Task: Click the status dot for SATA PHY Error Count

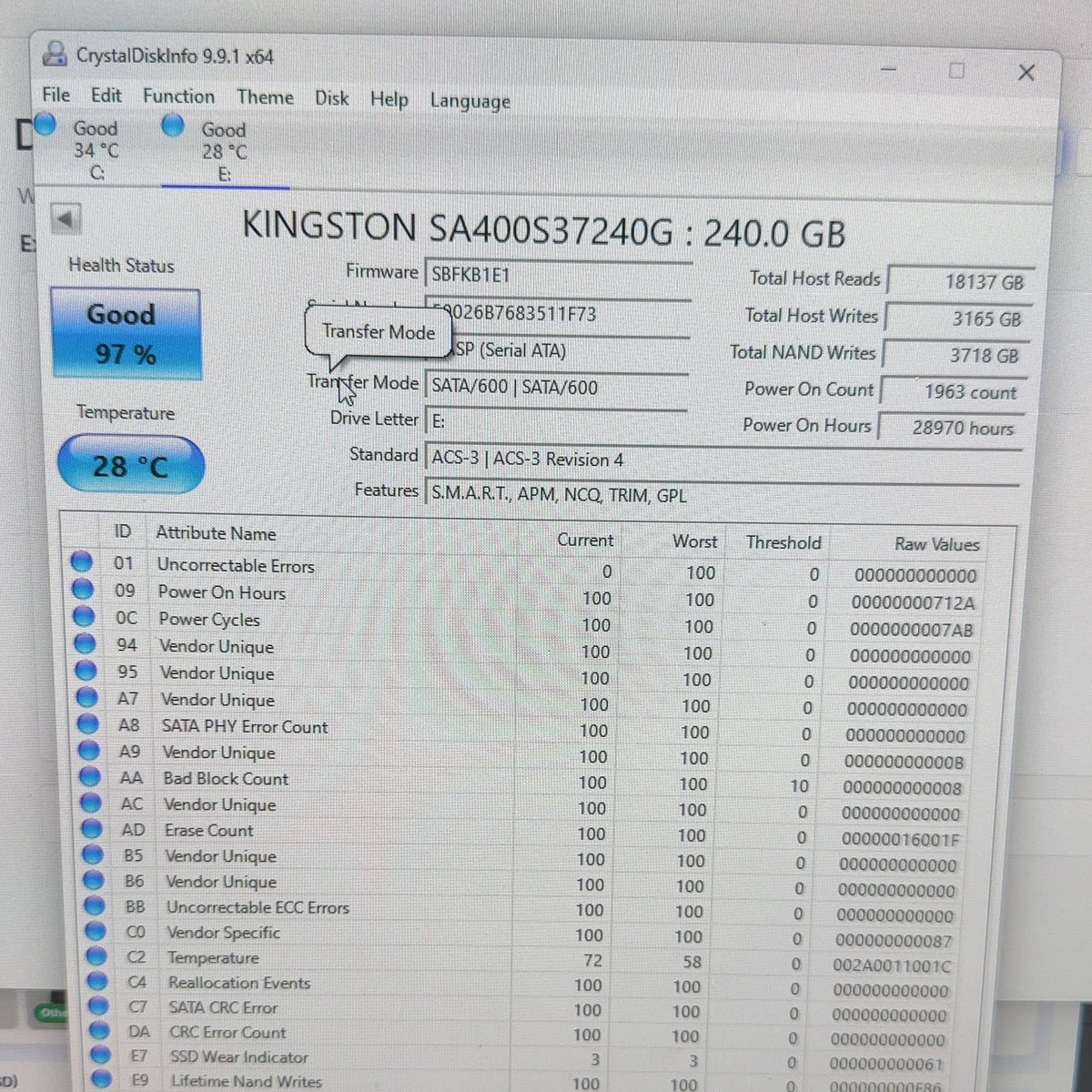Action: [87, 724]
